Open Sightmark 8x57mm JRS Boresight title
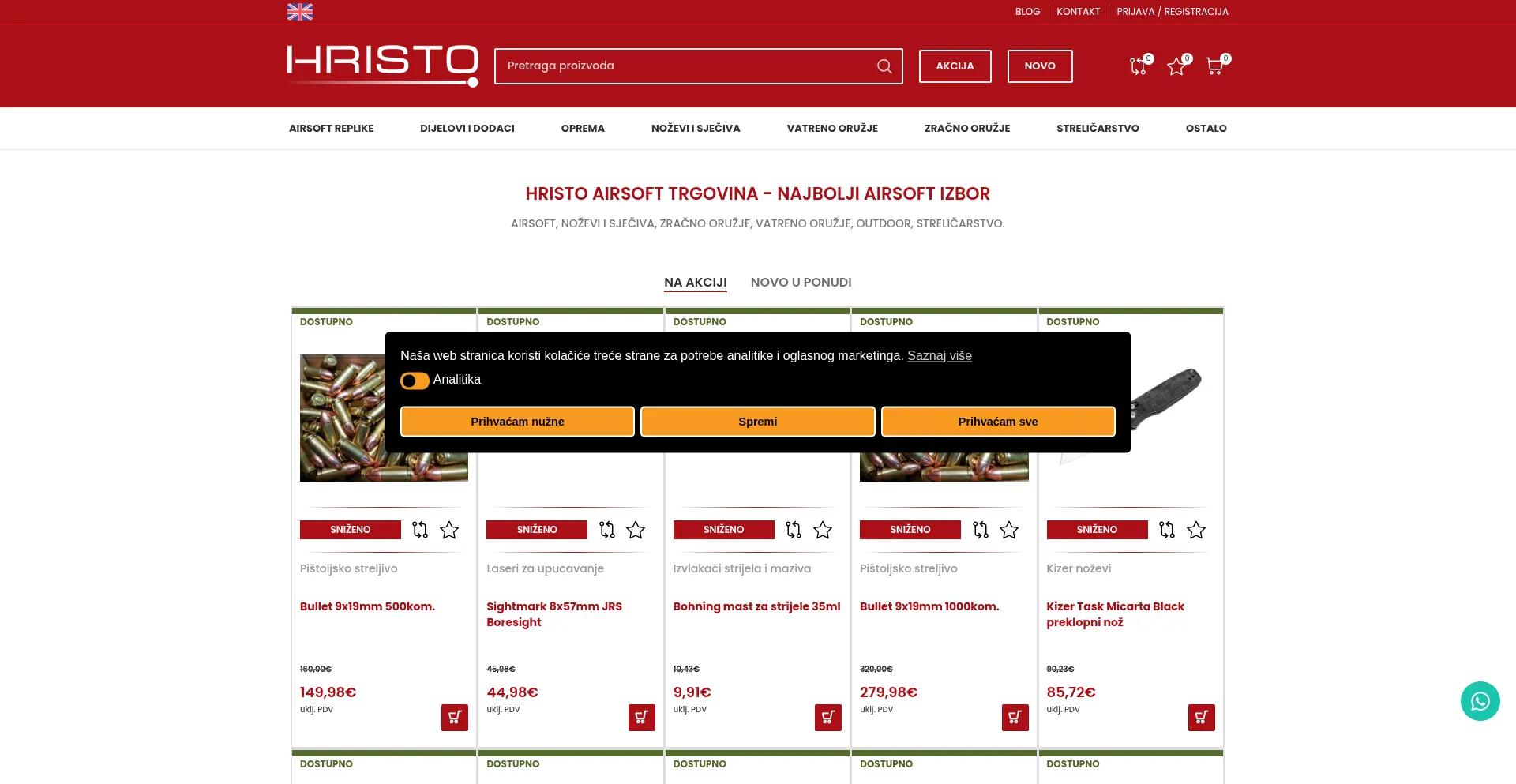The height and width of the screenshot is (784, 1516). 554,614
